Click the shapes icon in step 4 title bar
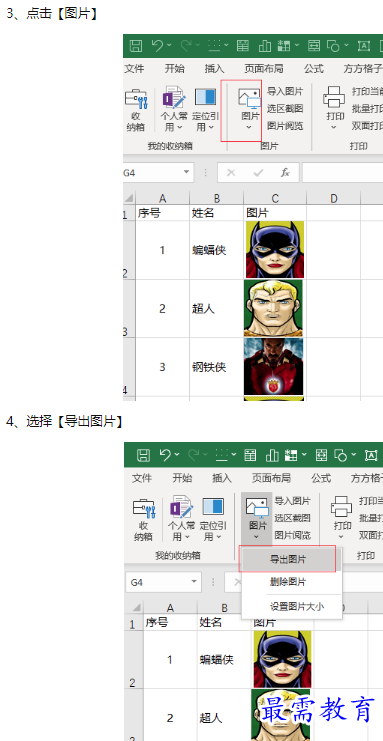Image resolution: width=383 pixels, height=741 pixels. click(x=340, y=455)
